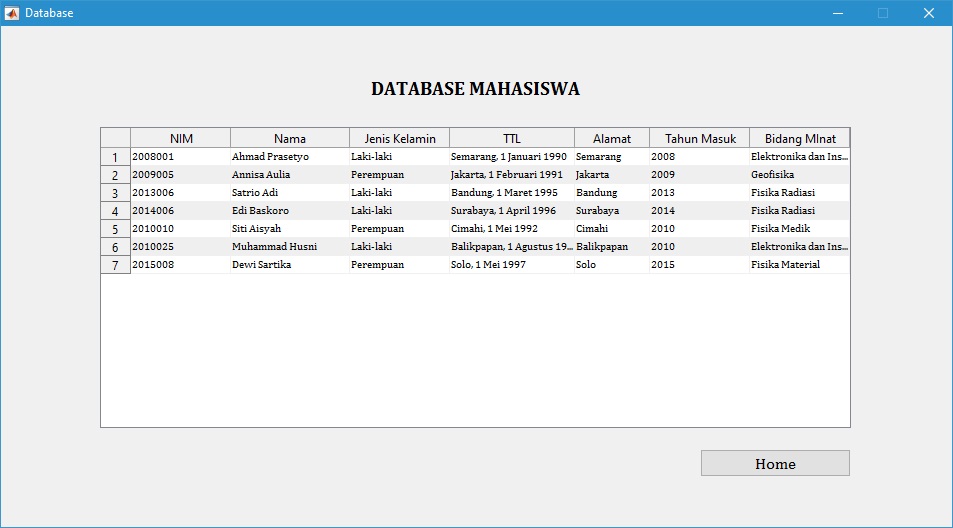Select the NIM column header
This screenshot has width=953, height=528.
coord(181,138)
